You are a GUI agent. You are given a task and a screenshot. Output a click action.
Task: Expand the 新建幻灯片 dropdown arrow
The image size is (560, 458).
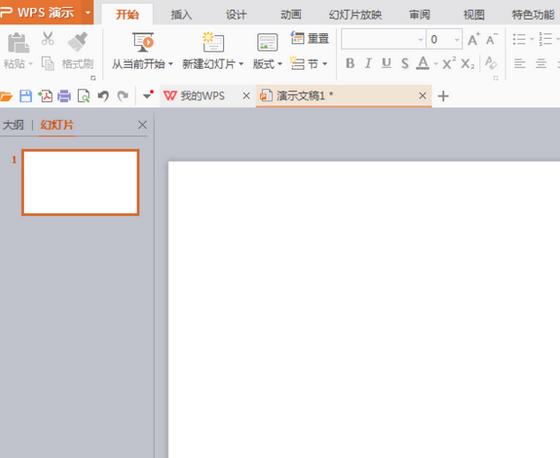point(241,64)
